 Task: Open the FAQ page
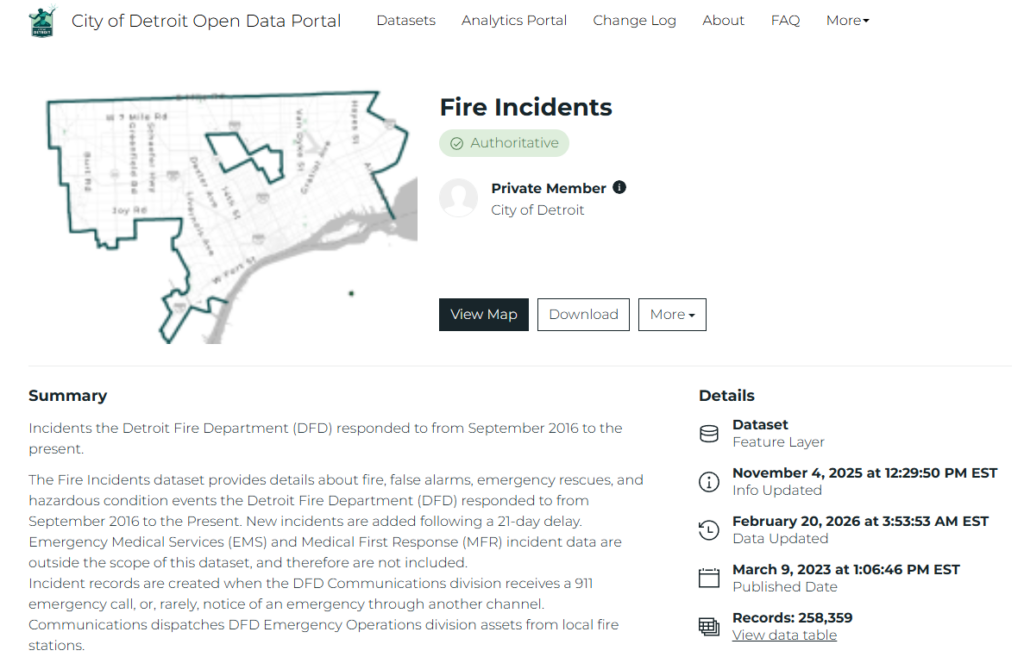[785, 20]
